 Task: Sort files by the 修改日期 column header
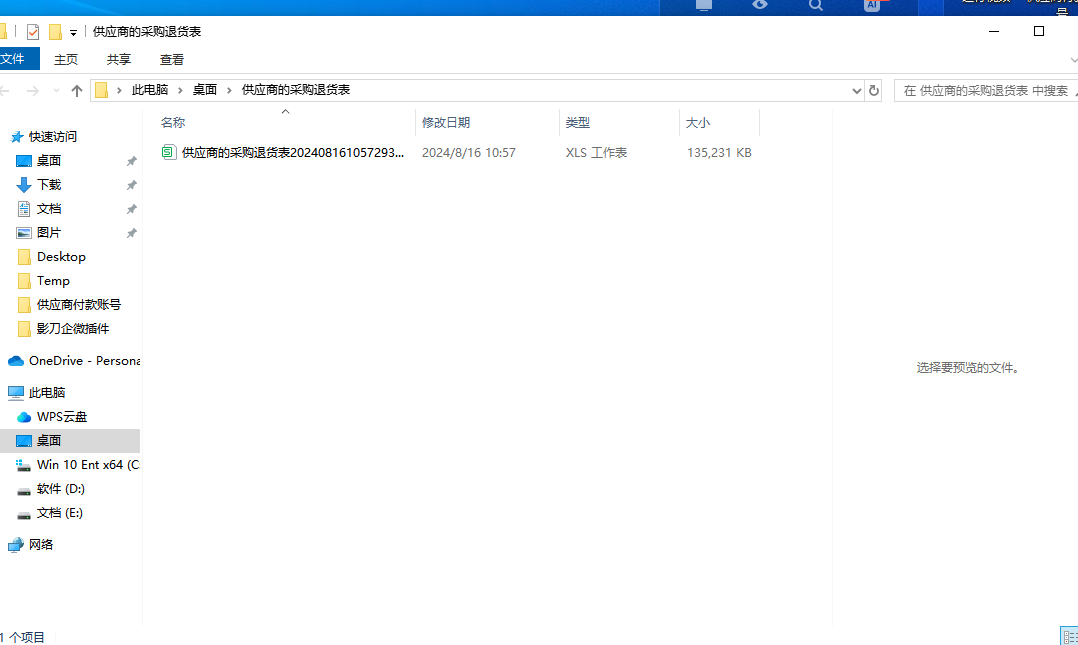(446, 122)
